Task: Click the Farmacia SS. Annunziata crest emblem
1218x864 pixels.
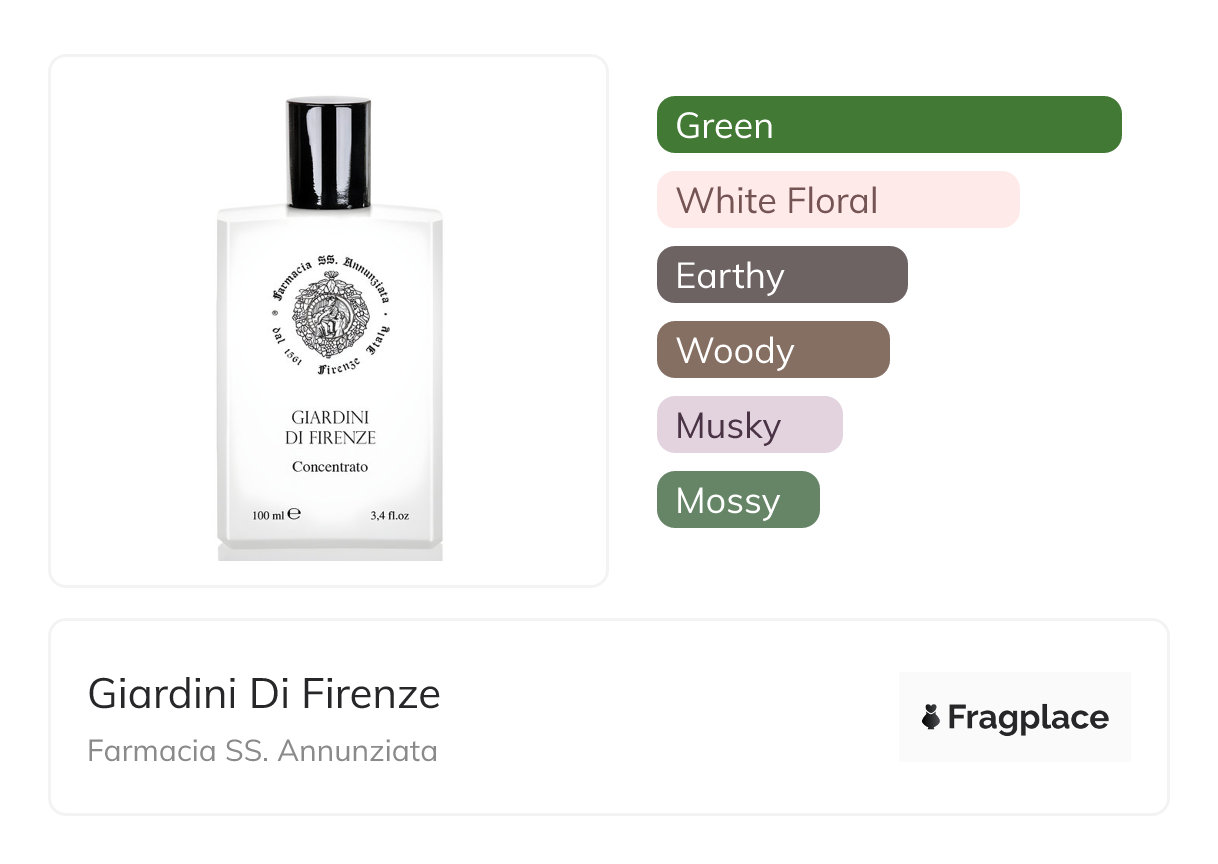Action: [329, 313]
